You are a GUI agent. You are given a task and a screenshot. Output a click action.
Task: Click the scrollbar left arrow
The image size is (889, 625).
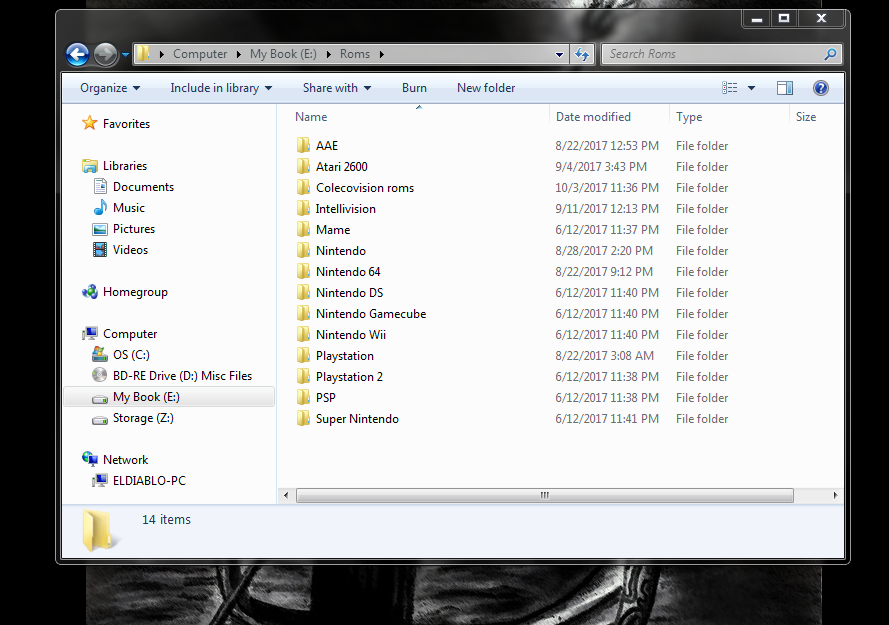[286, 495]
